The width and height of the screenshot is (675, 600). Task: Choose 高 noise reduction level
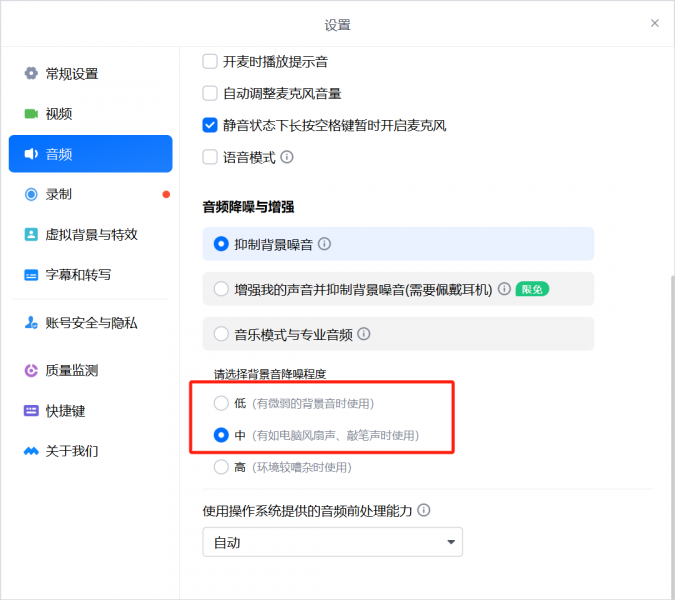pyautogui.click(x=221, y=467)
